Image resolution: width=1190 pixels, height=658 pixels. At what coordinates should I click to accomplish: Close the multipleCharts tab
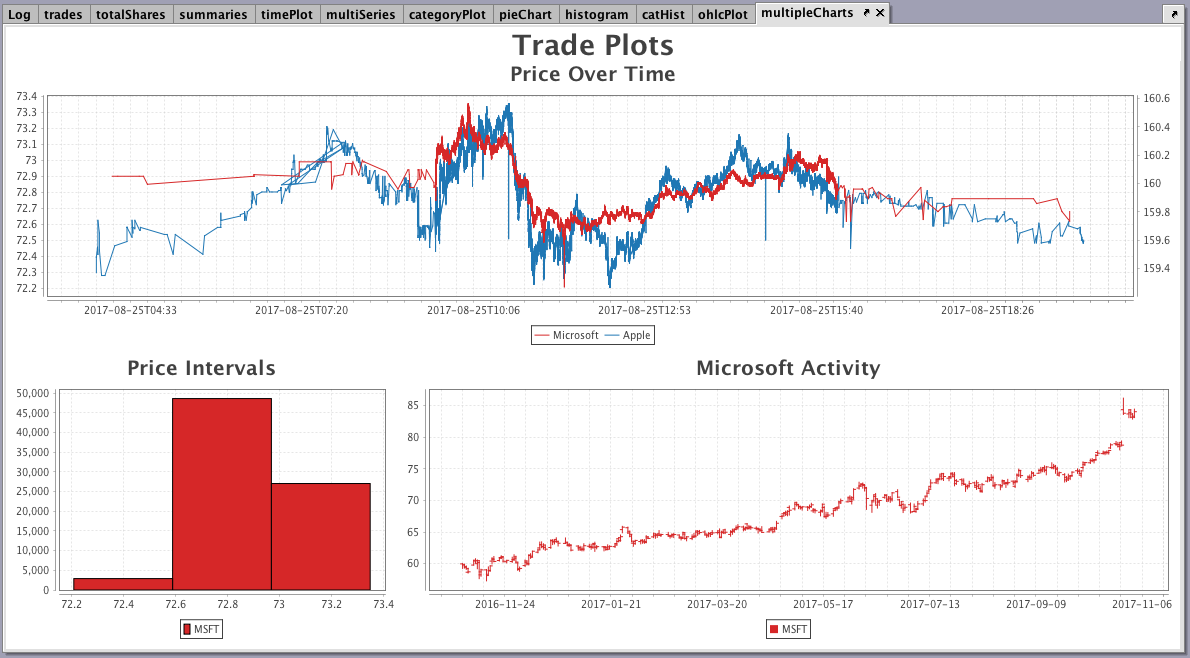coord(880,13)
